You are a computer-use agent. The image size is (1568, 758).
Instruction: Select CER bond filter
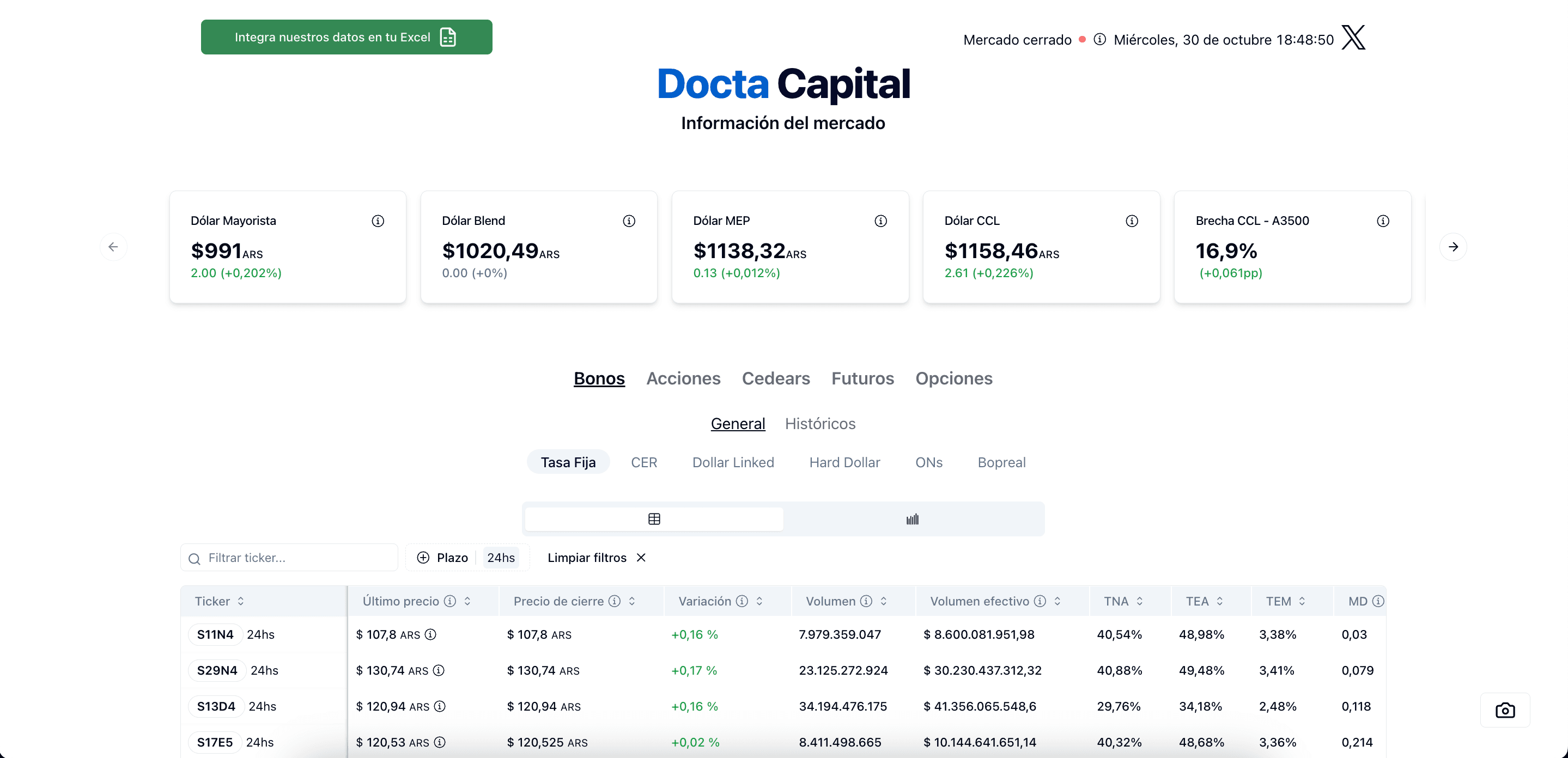point(644,462)
